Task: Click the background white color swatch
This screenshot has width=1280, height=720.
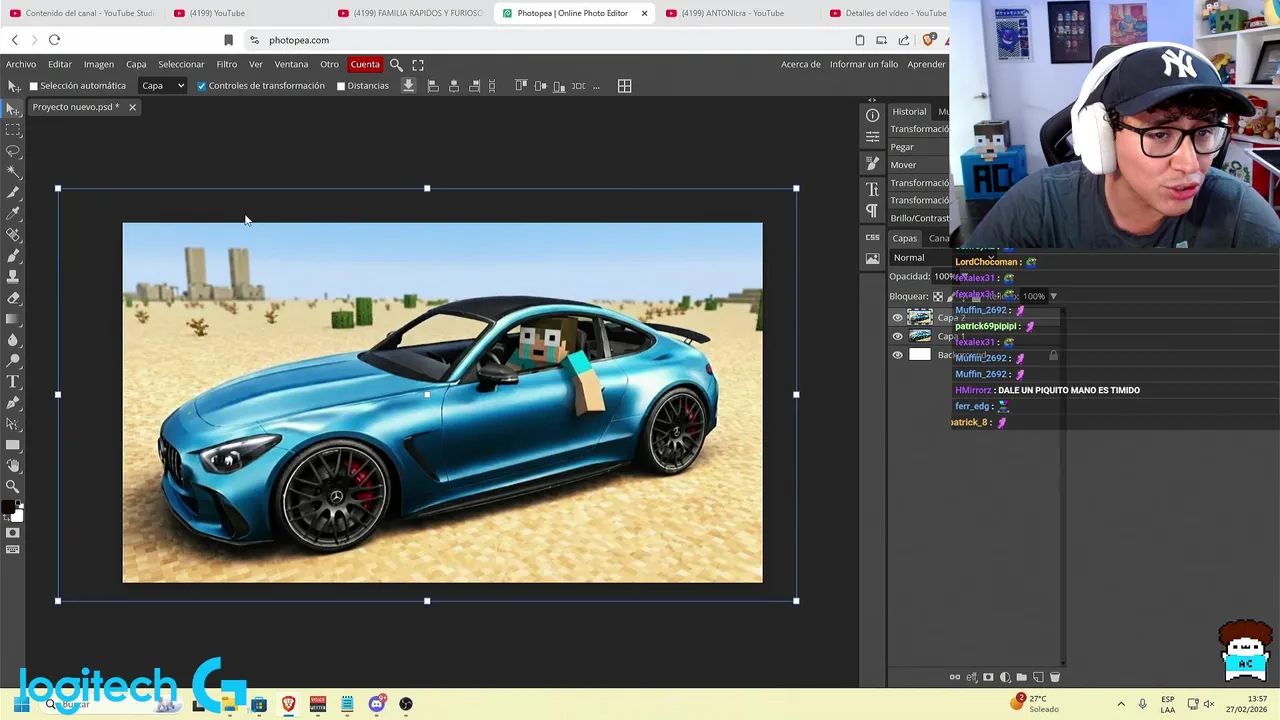Action: point(17,516)
